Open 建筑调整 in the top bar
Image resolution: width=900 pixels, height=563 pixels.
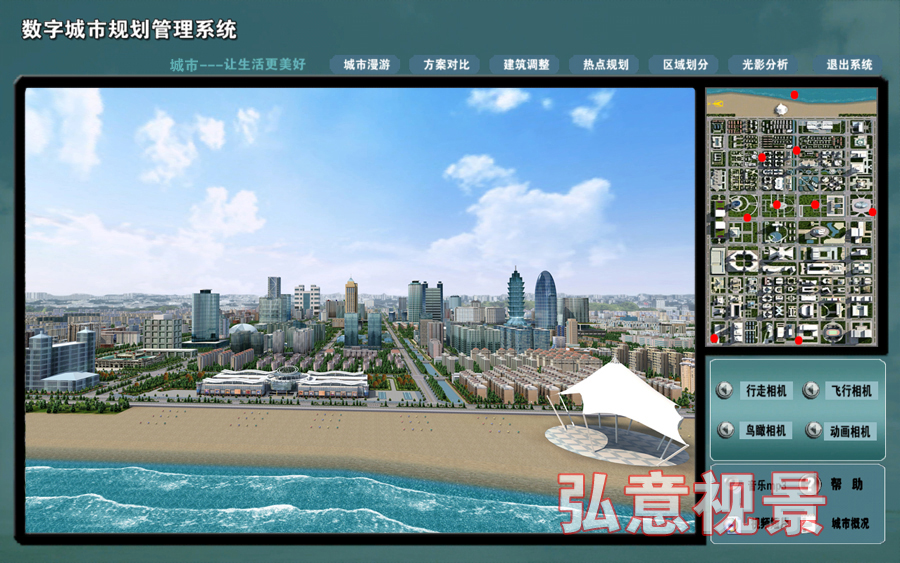click(526, 65)
